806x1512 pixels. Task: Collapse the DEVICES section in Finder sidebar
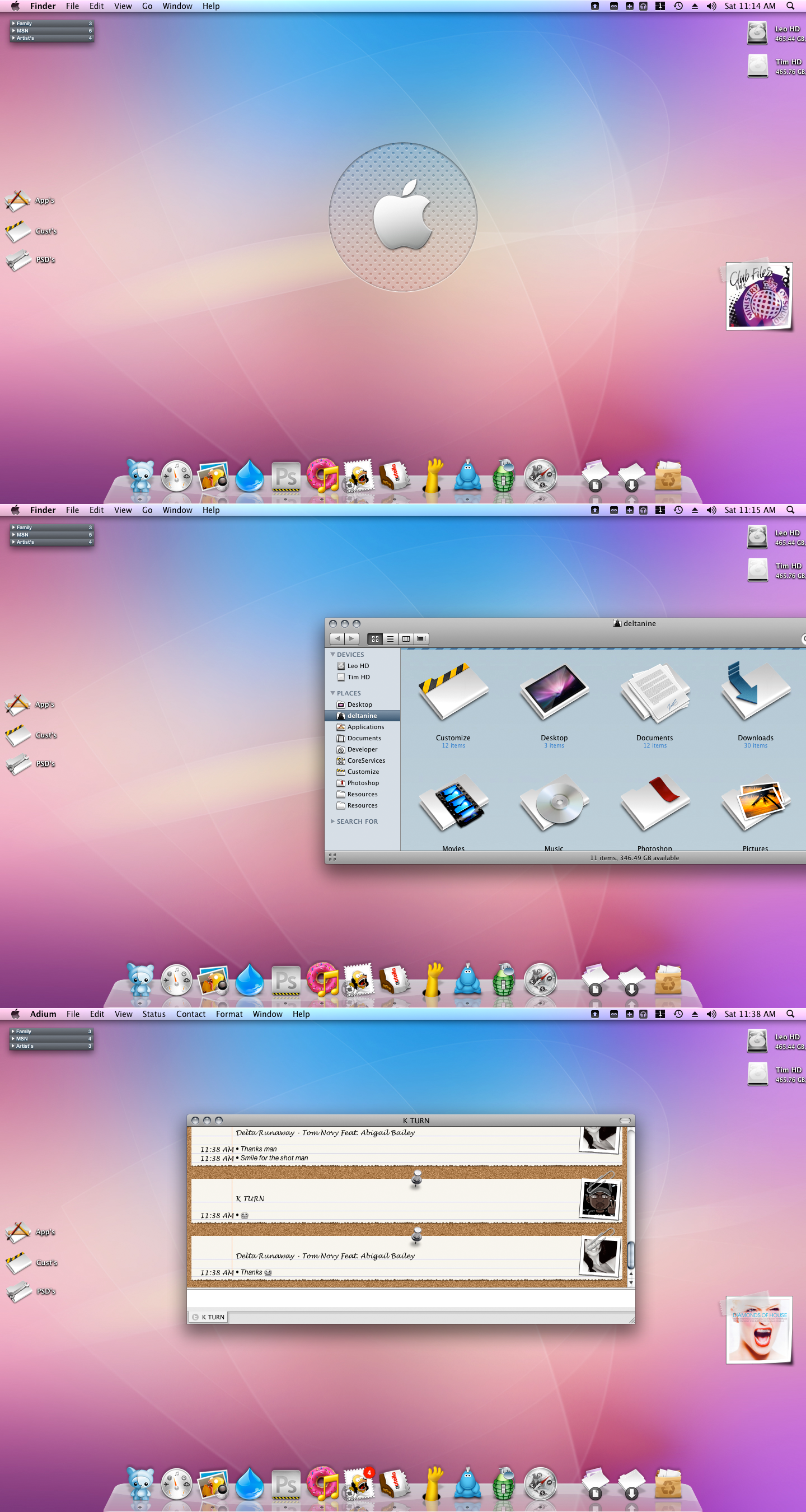pyautogui.click(x=332, y=655)
